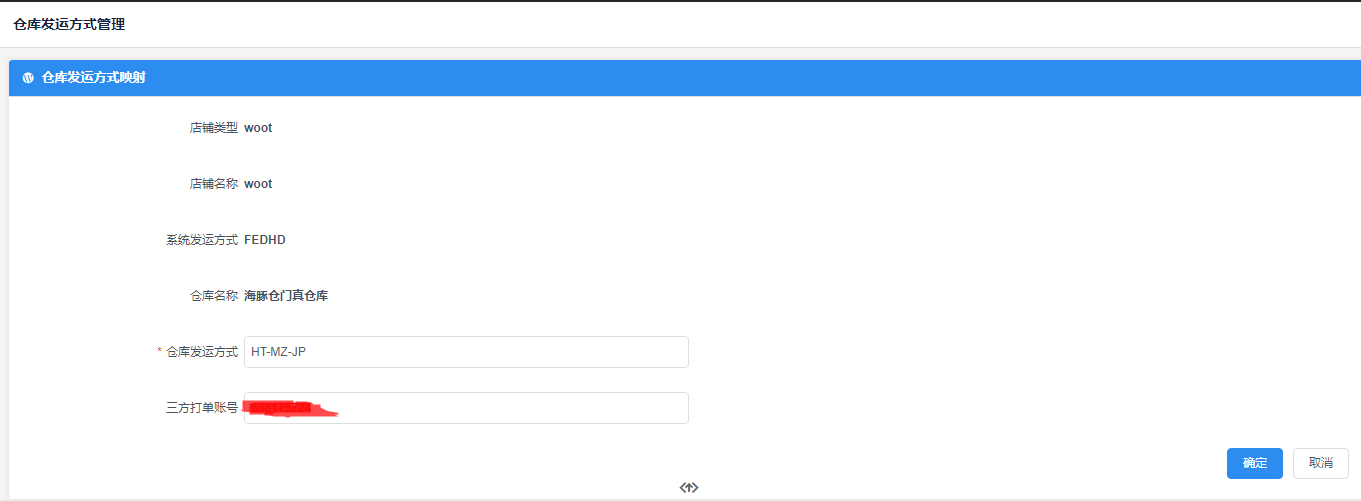Select the FEDHD shipping method value
This screenshot has height=501, width=1361.
tap(265, 240)
